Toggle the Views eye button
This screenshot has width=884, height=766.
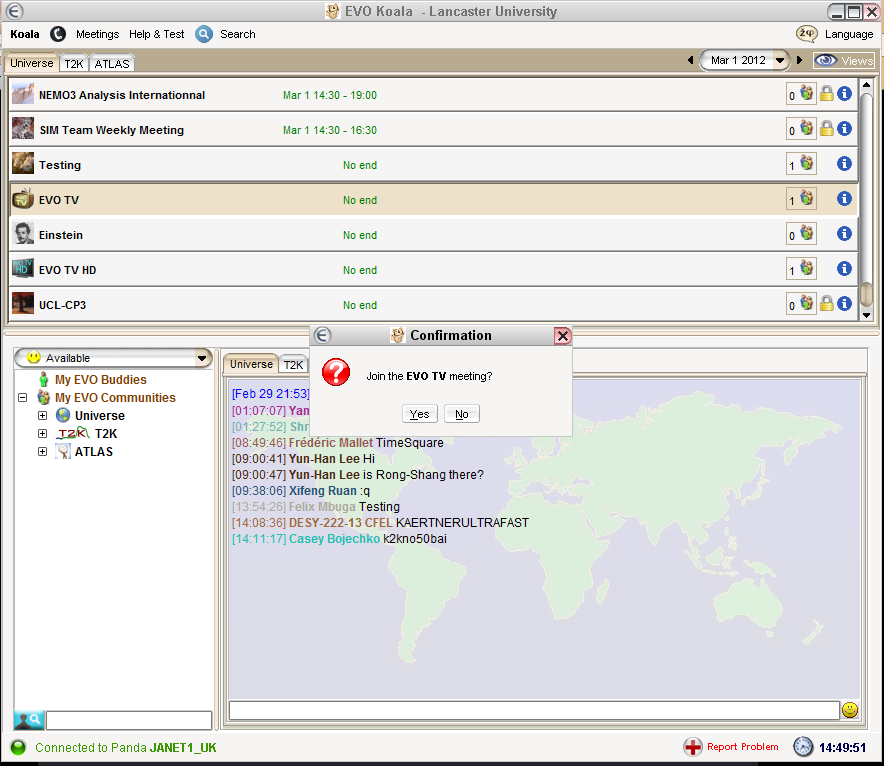pos(843,60)
